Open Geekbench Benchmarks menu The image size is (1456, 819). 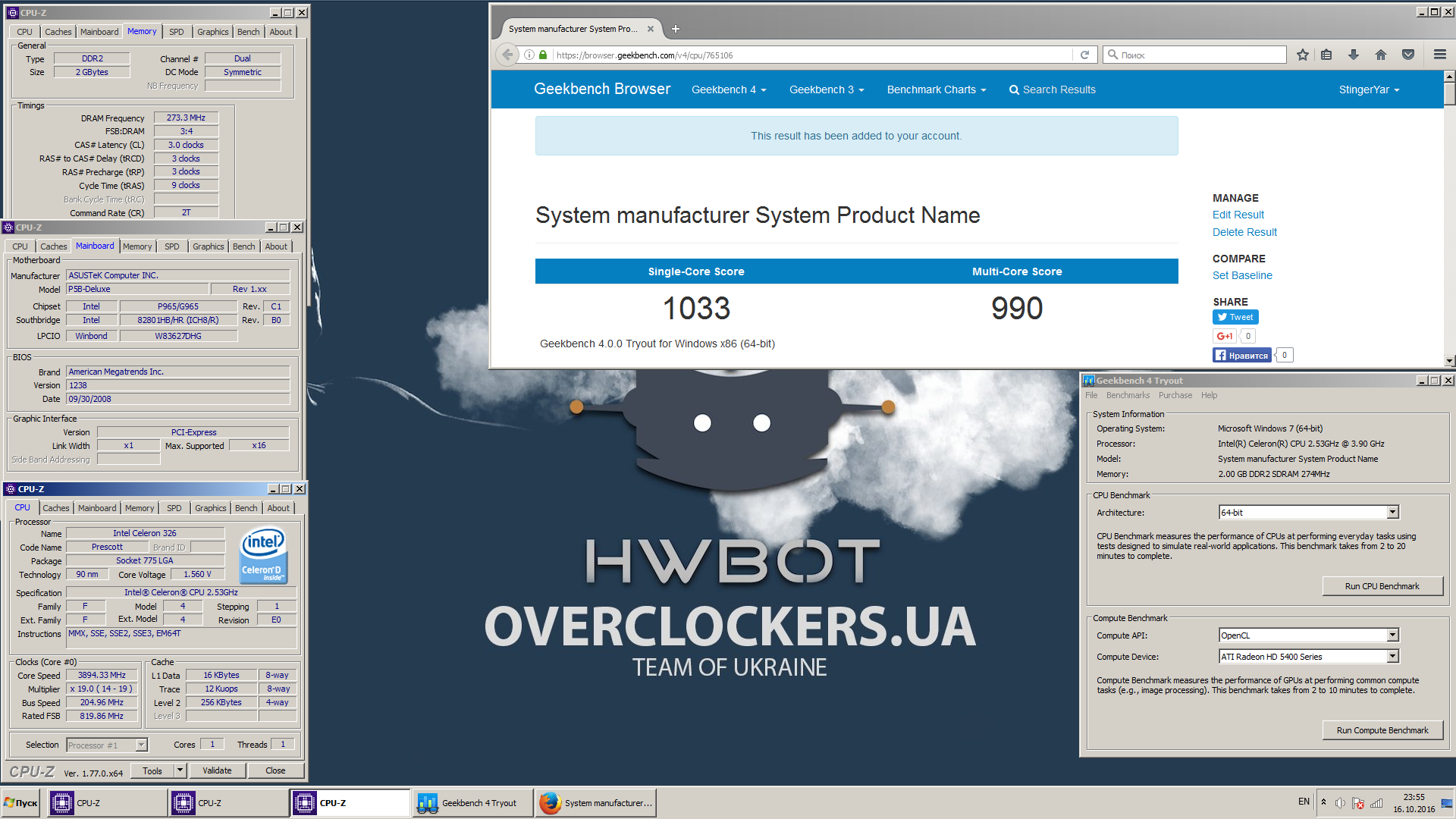pyautogui.click(x=1128, y=395)
